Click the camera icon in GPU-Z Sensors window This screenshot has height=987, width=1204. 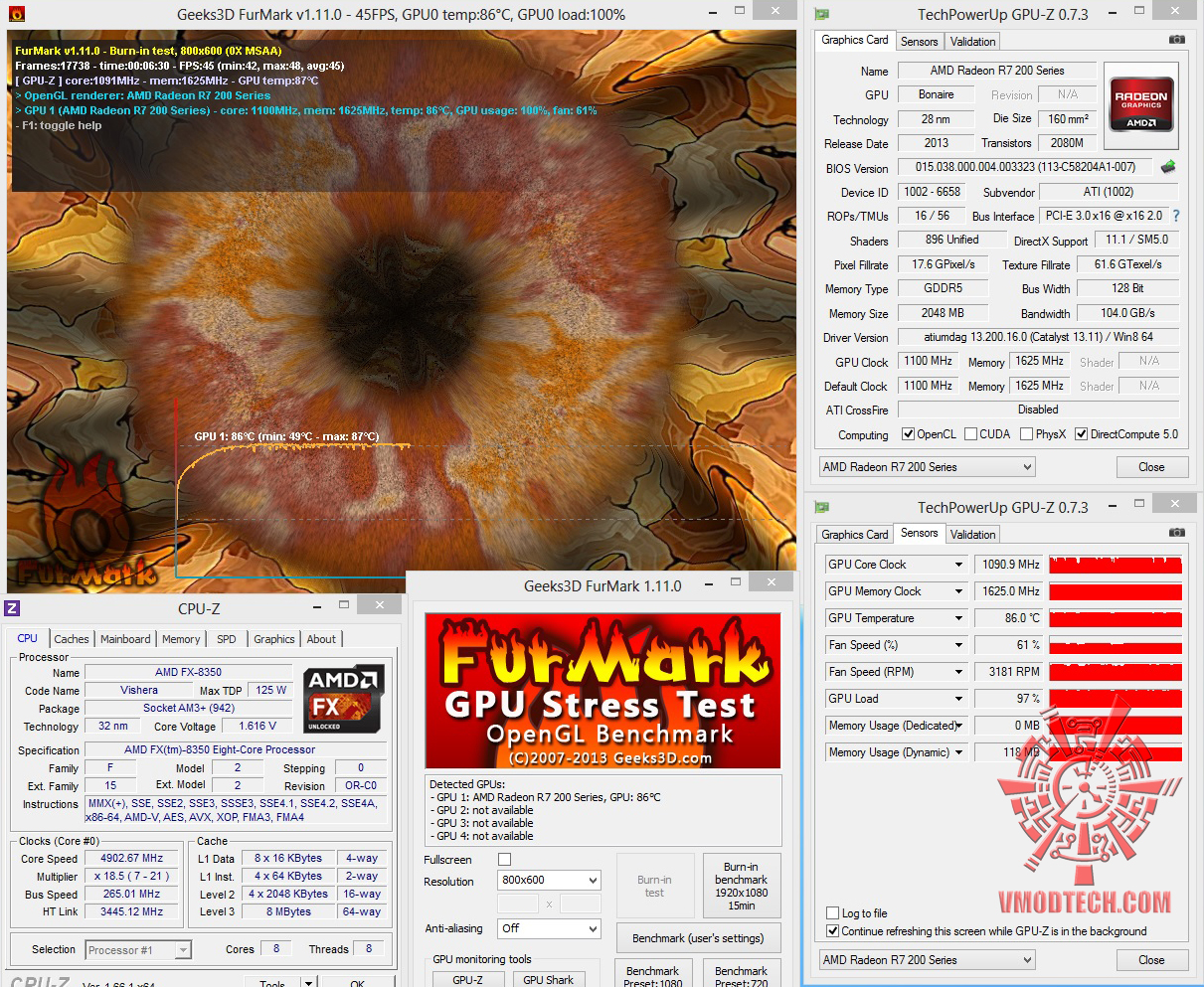[x=1176, y=533]
